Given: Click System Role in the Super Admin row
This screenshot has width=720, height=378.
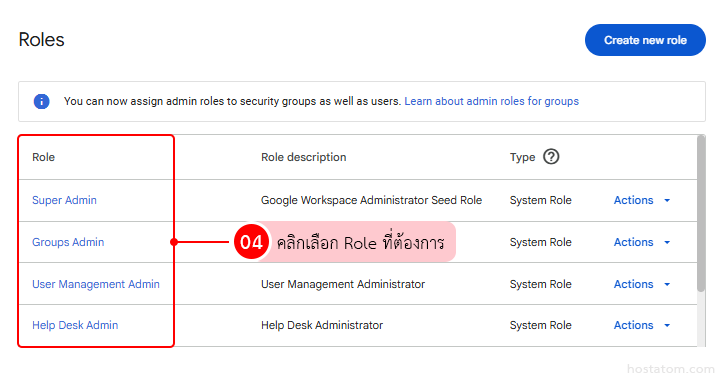Looking at the screenshot, I should (540, 200).
